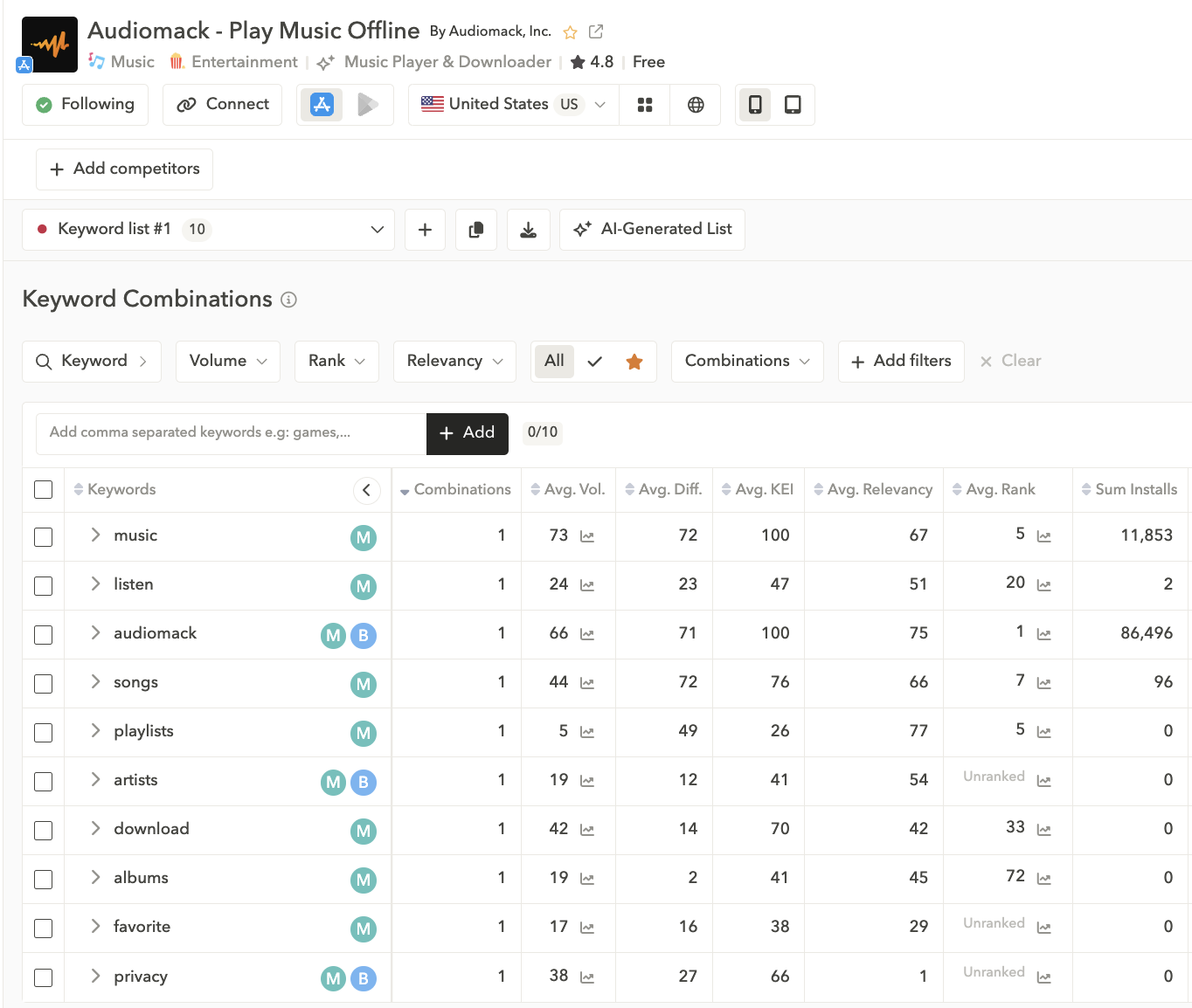
Task: Download the keyword list
Action: (x=529, y=230)
